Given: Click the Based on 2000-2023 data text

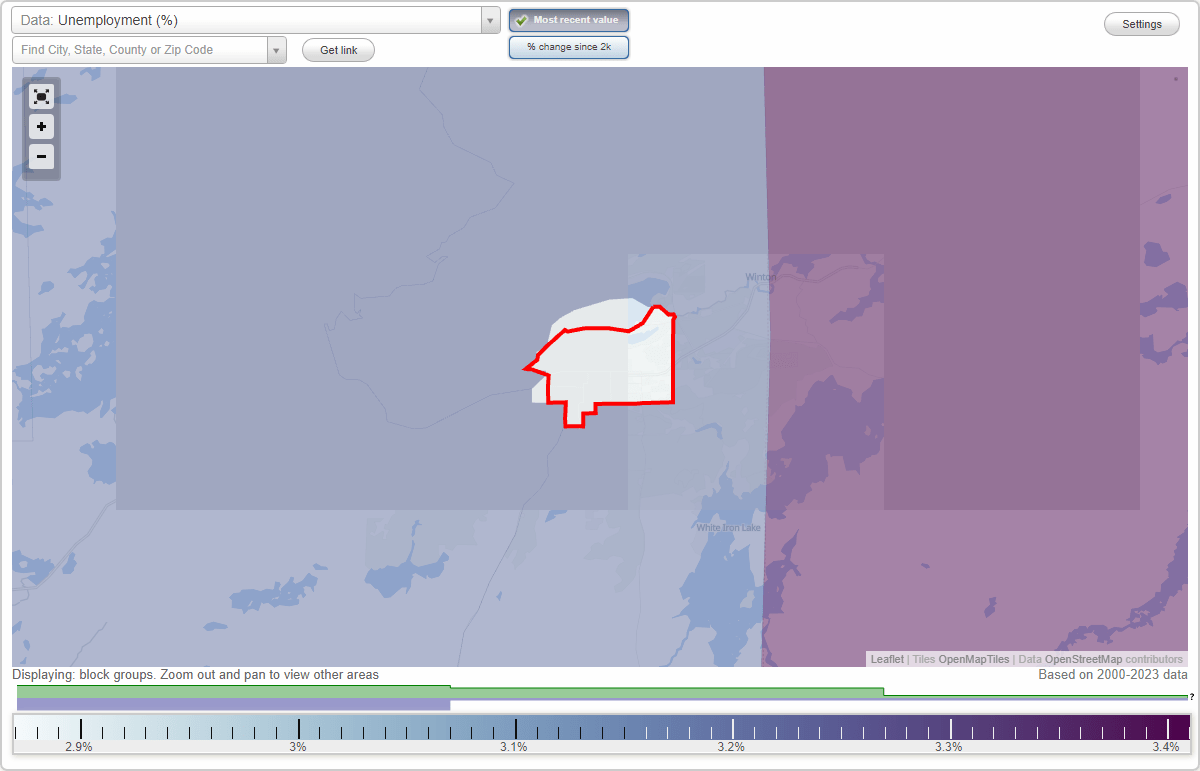Looking at the screenshot, I should point(1113,675).
